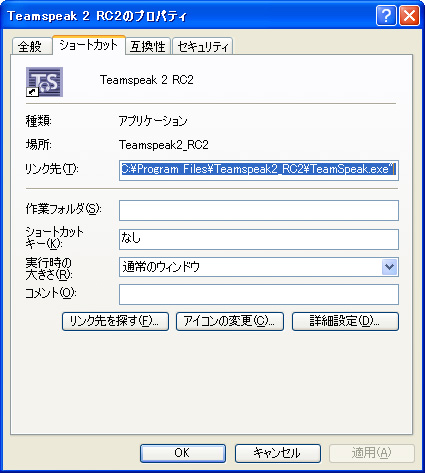Screen dimensions: 425x473
Task: Click the キャンセル button
Action: (278, 453)
